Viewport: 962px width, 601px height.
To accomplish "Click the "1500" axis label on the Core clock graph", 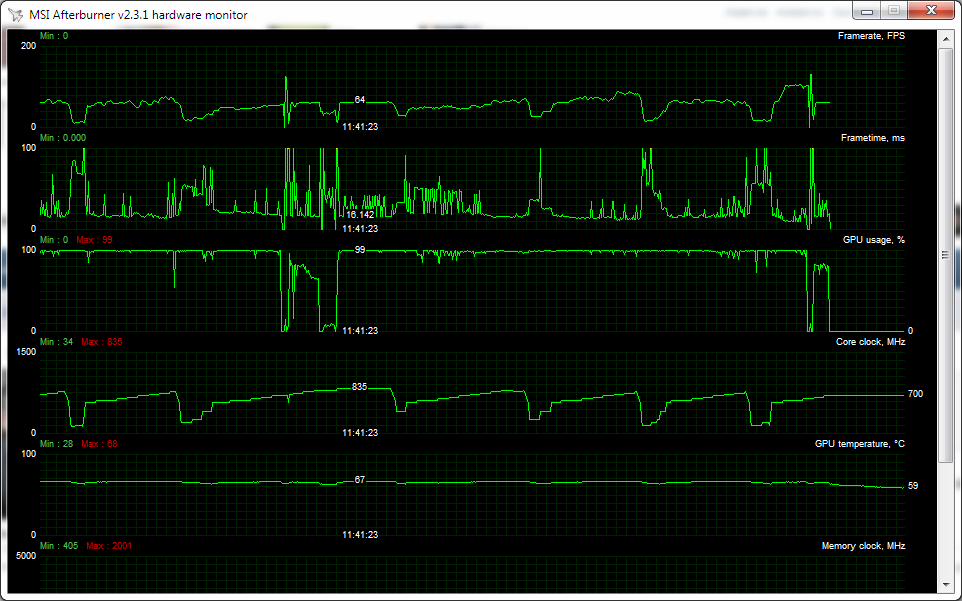I will (26, 352).
